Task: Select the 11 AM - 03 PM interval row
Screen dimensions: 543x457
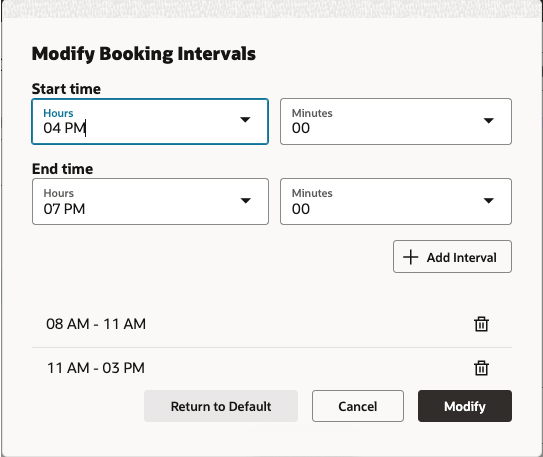Action: tap(272, 368)
